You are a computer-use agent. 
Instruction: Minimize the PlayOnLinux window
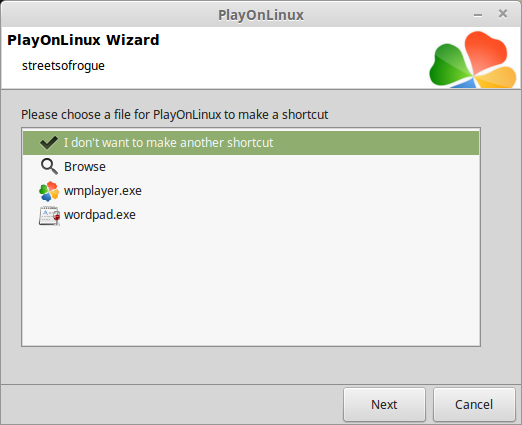point(478,15)
